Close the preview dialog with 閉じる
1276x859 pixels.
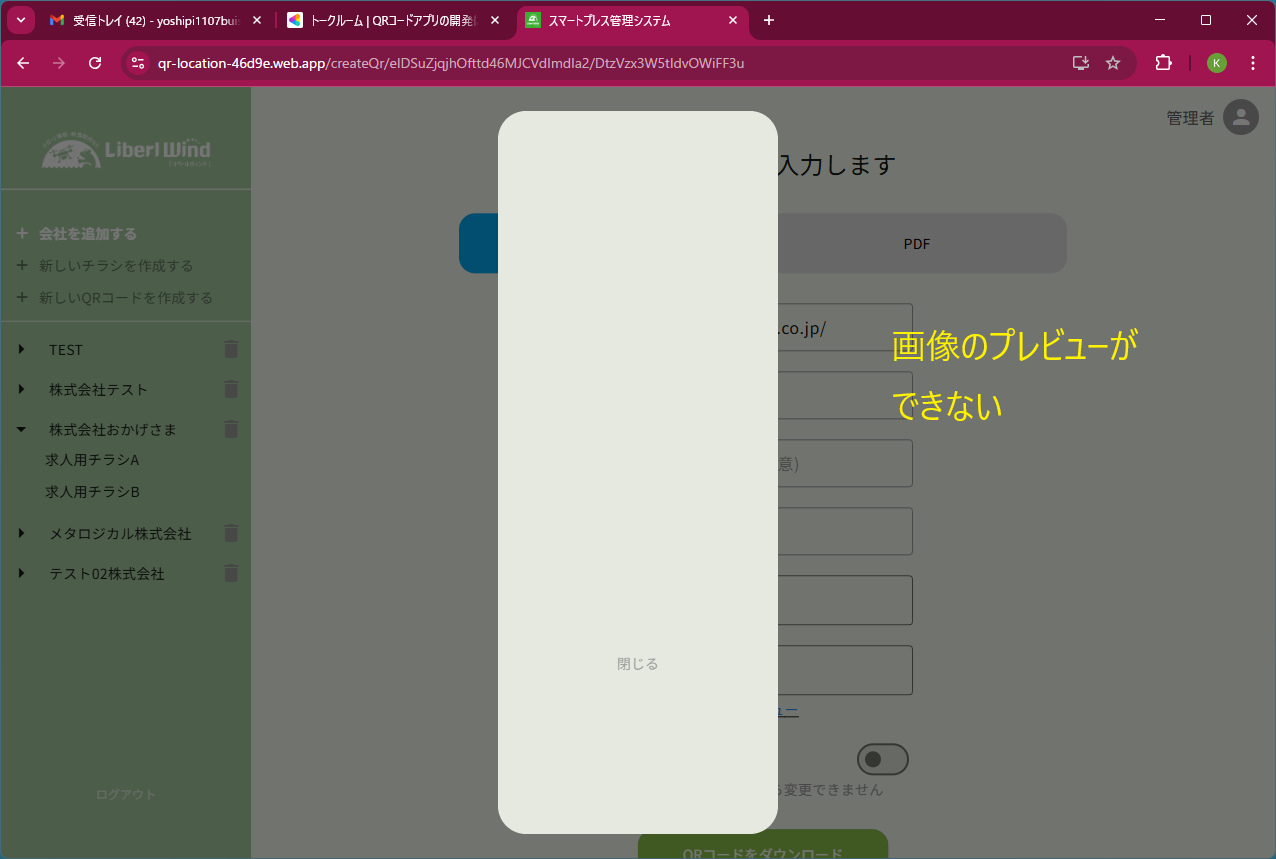pos(638,664)
